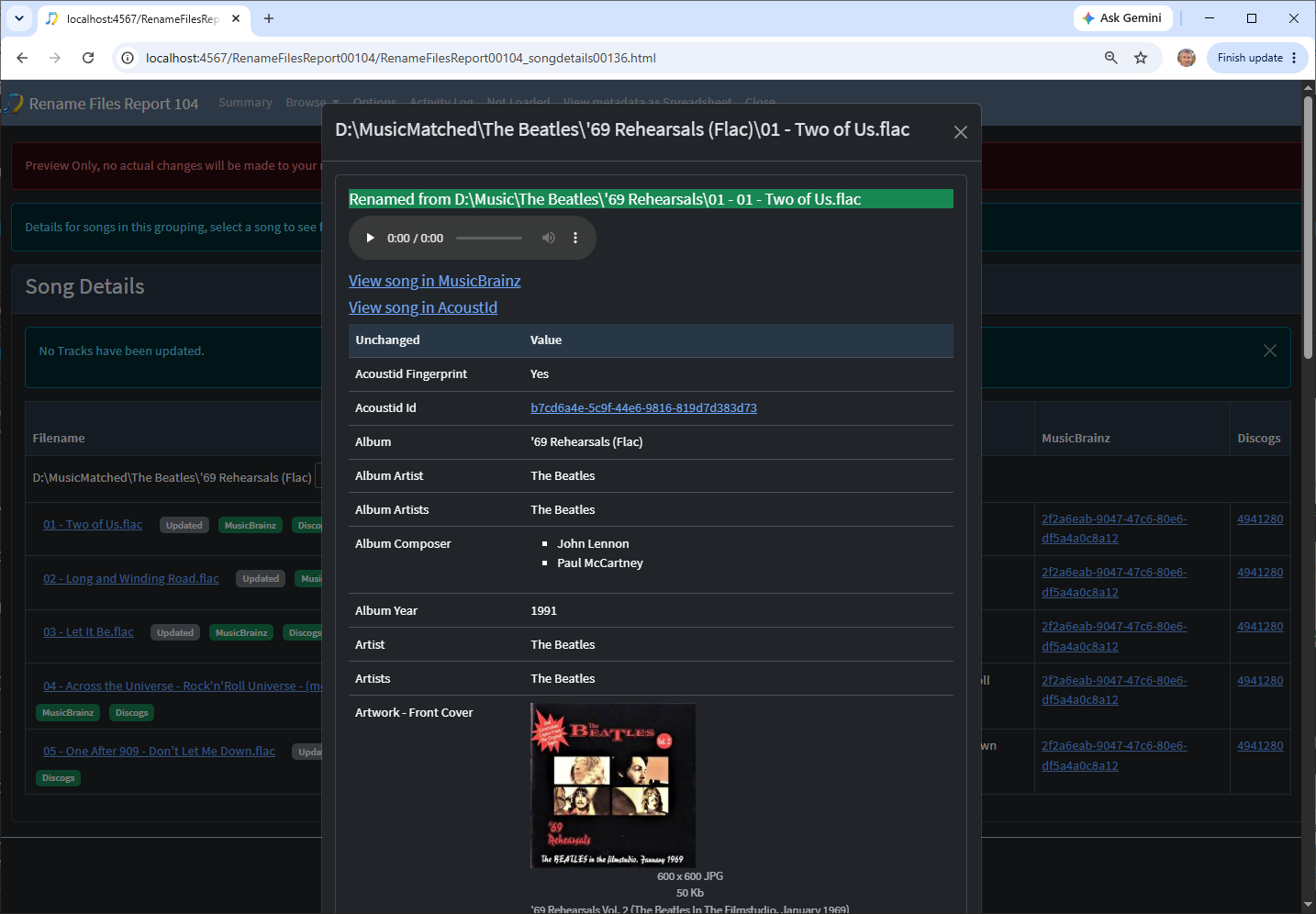Open audio player more options menu

point(575,239)
